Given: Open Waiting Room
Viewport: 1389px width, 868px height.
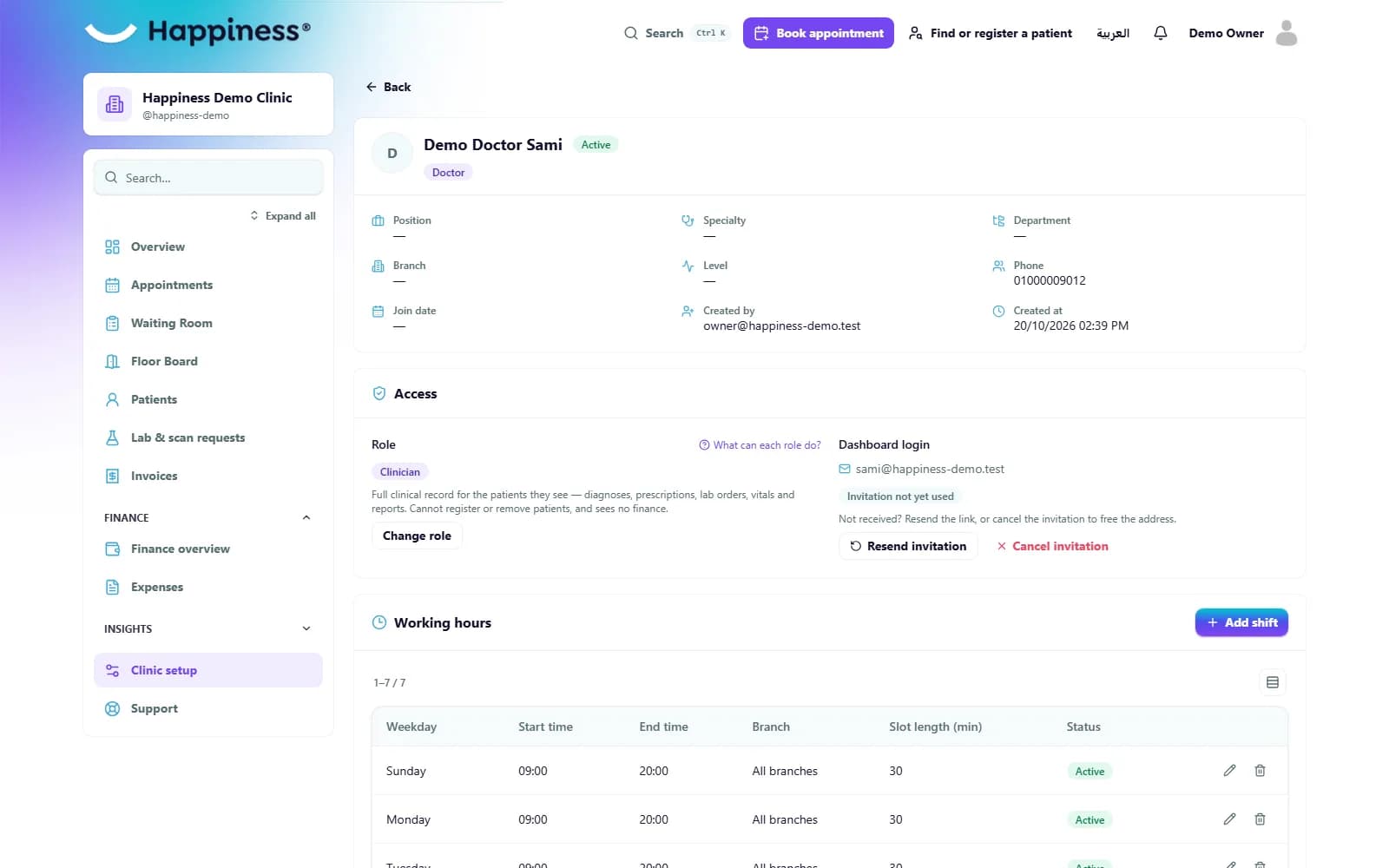Looking at the screenshot, I should coord(208,323).
